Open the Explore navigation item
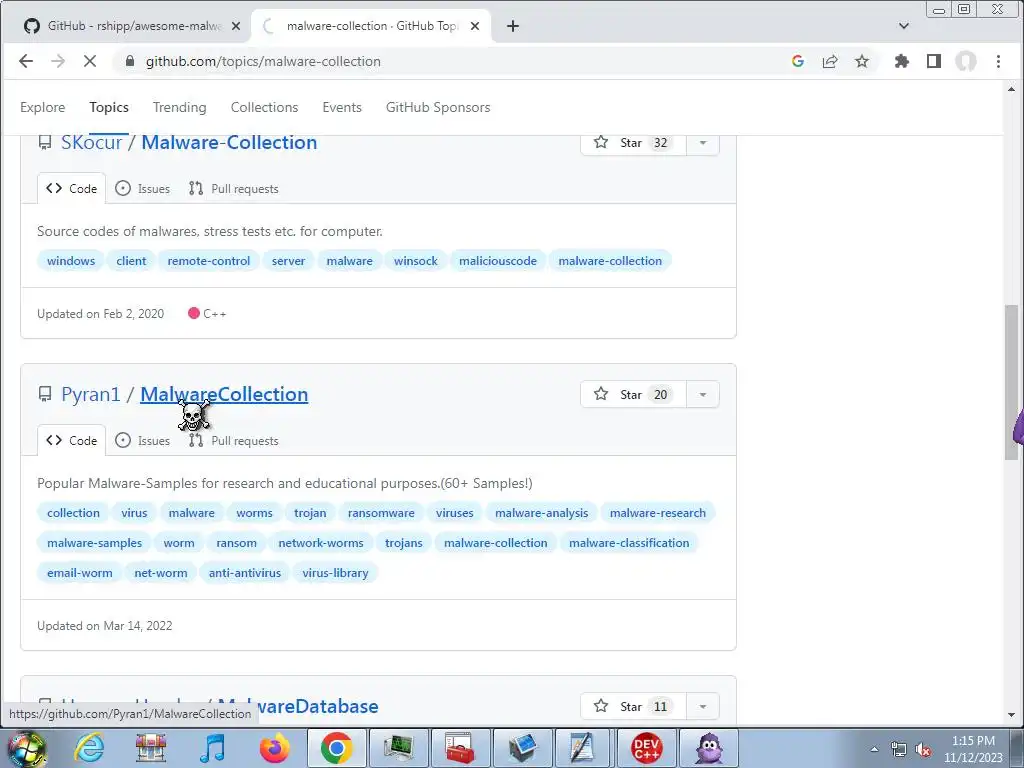Viewport: 1024px width, 768px height. [x=42, y=107]
